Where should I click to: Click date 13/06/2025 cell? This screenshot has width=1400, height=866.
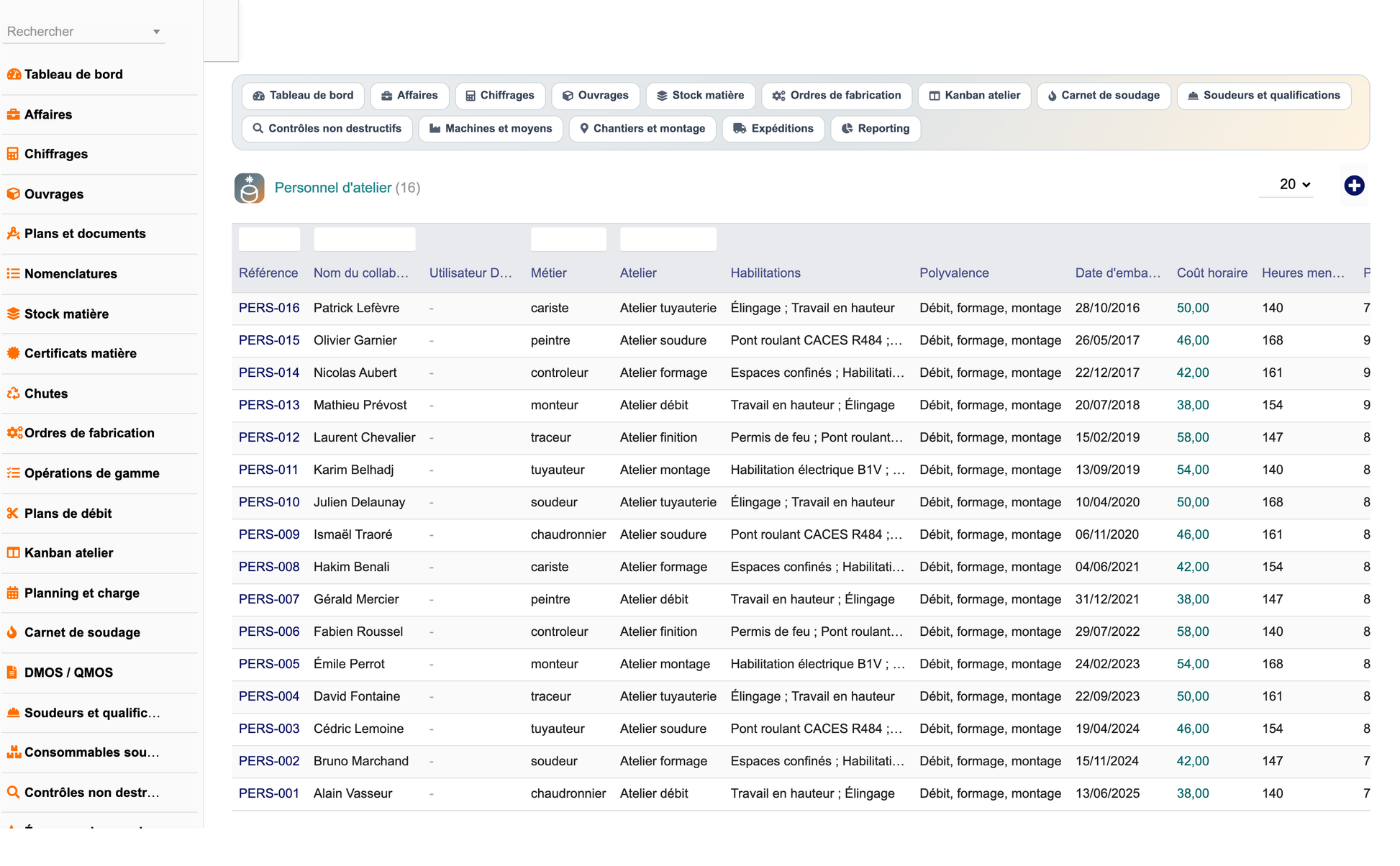(x=1107, y=793)
